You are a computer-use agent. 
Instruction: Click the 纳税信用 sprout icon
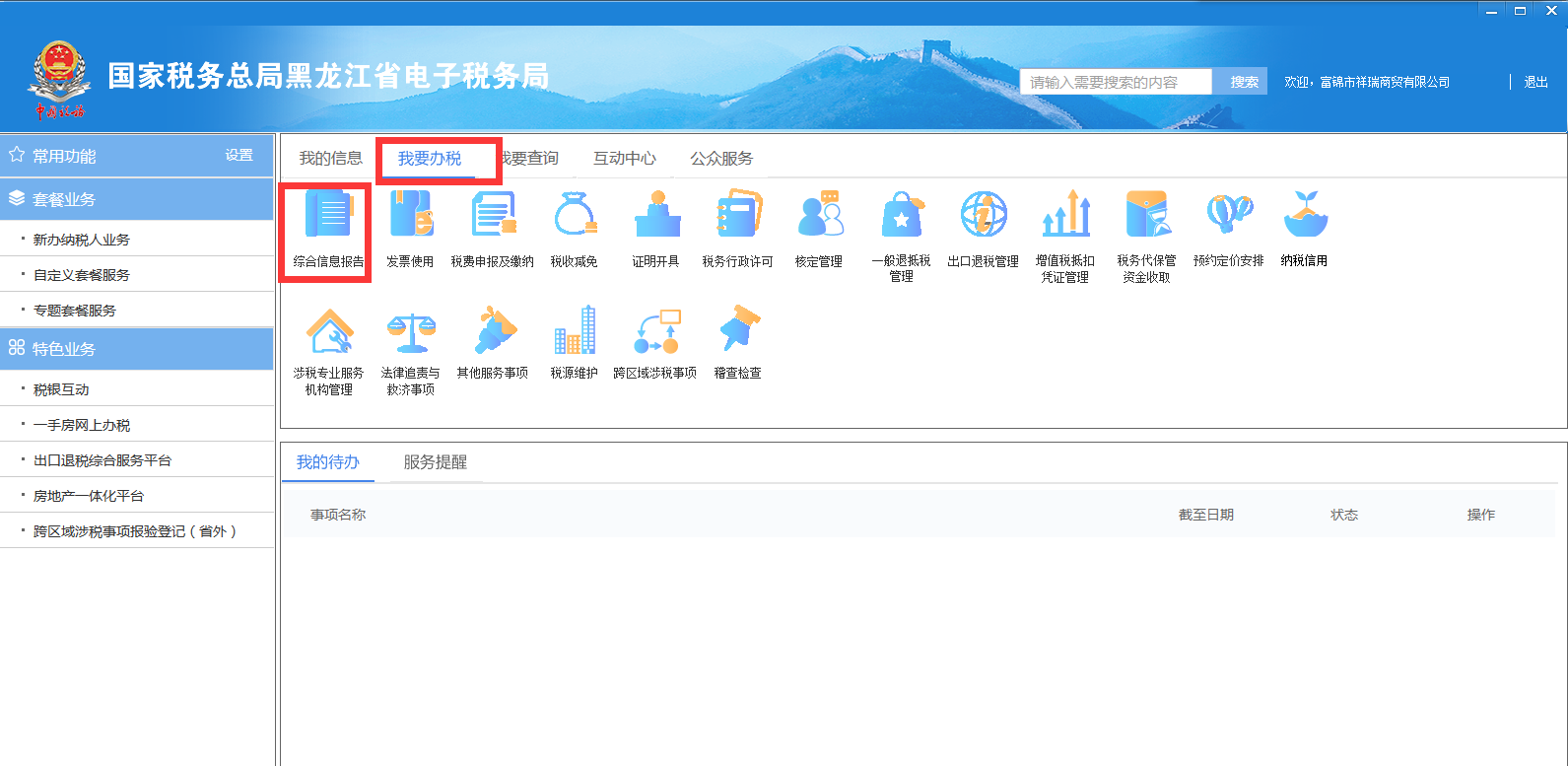pyautogui.click(x=1304, y=217)
